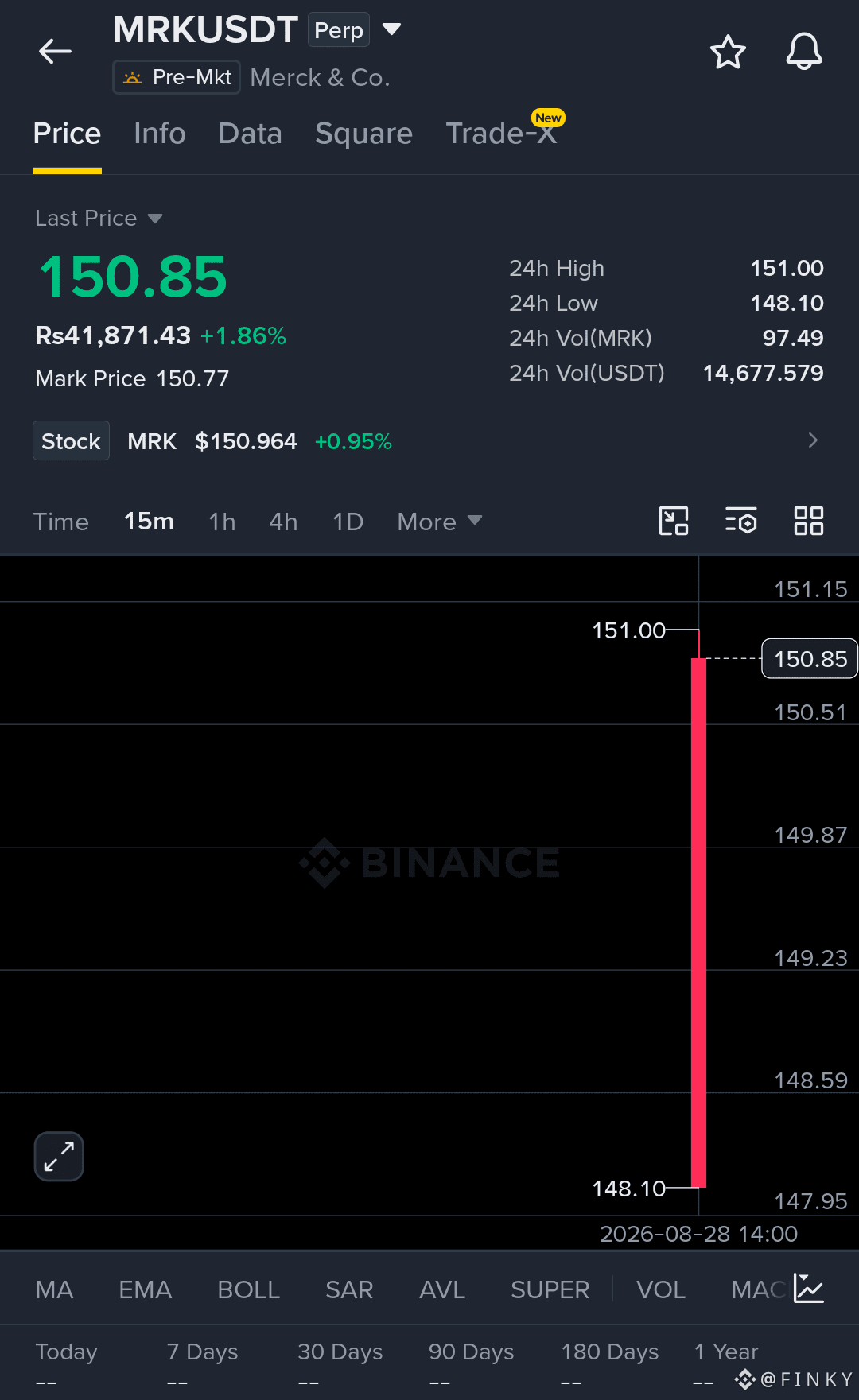Open MRK stock details chevron
Image resolution: width=859 pixels, height=1400 pixels.
[813, 440]
